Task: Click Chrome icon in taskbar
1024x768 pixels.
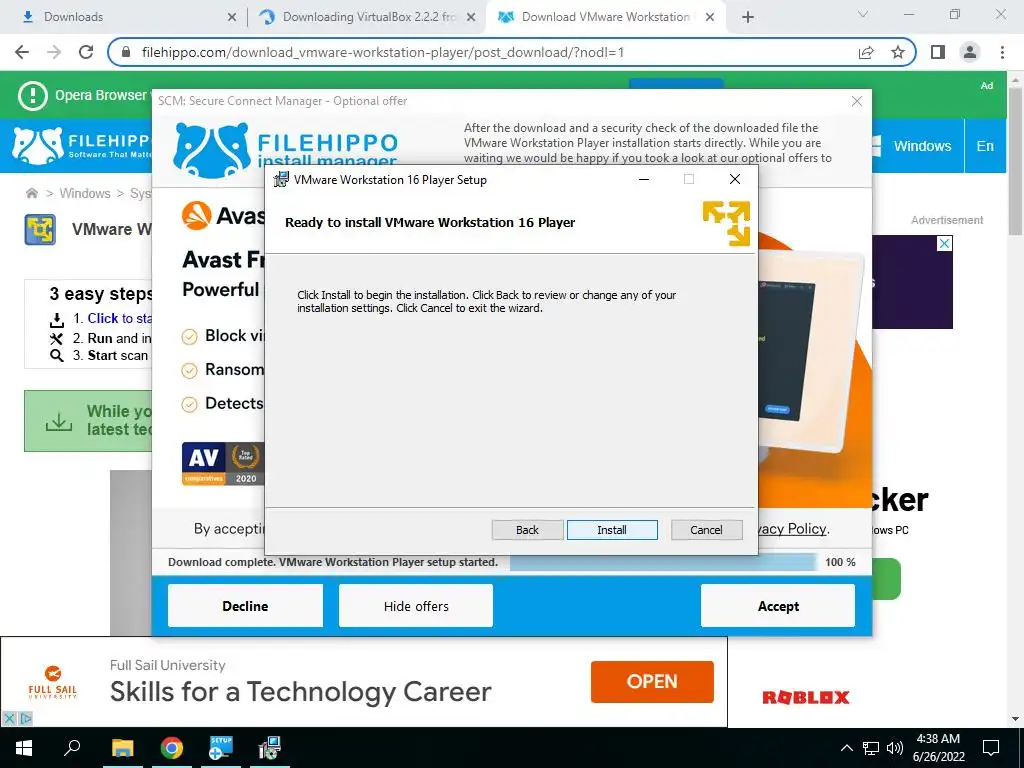Action: 172,748
